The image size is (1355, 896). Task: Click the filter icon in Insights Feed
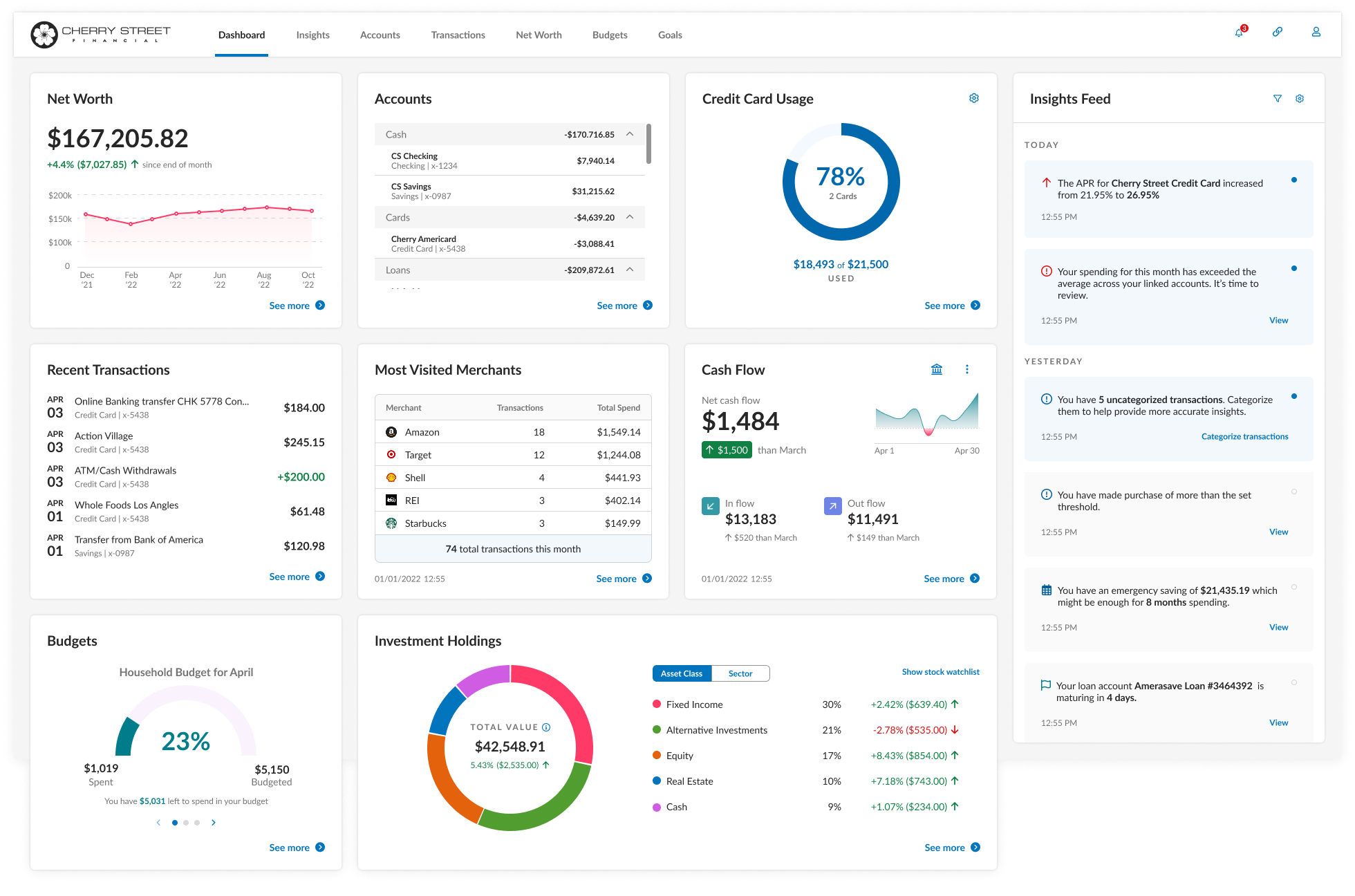(1278, 99)
